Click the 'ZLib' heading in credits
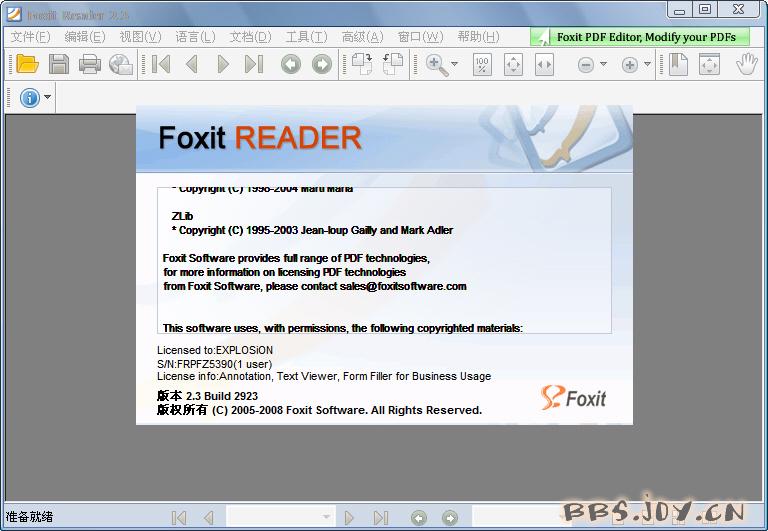The width and height of the screenshot is (768, 531). pos(182,216)
